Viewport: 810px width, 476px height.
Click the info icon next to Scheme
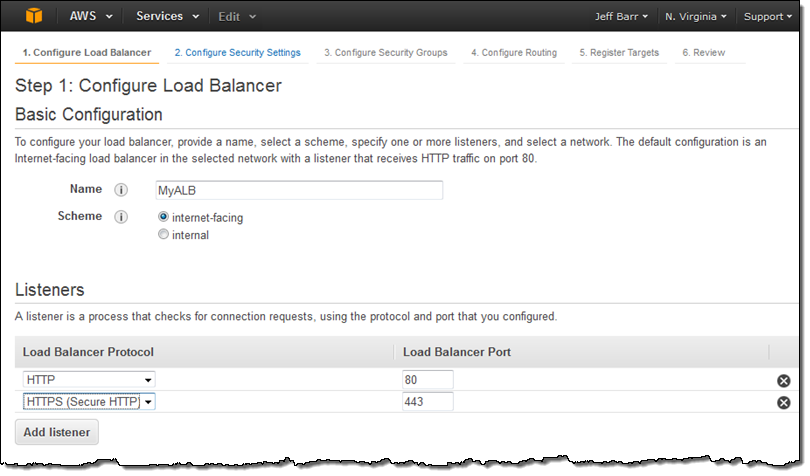point(121,217)
